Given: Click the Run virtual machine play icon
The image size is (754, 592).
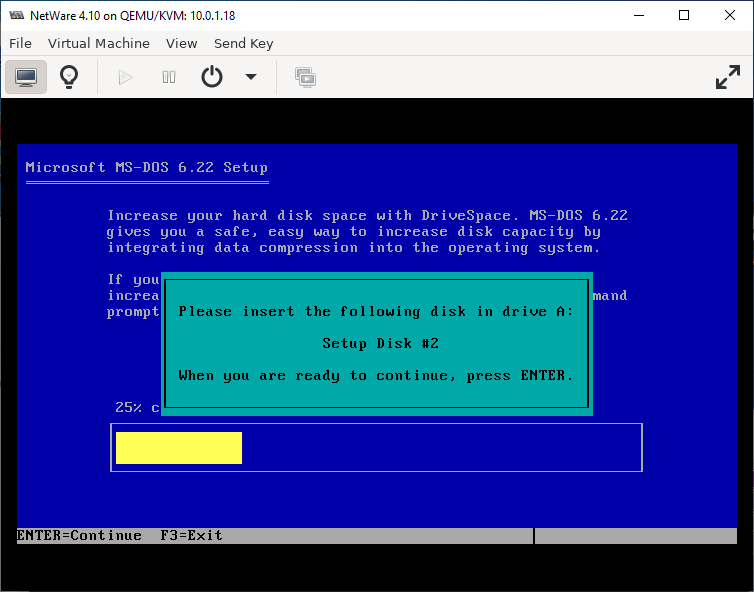Looking at the screenshot, I should coord(125,77).
